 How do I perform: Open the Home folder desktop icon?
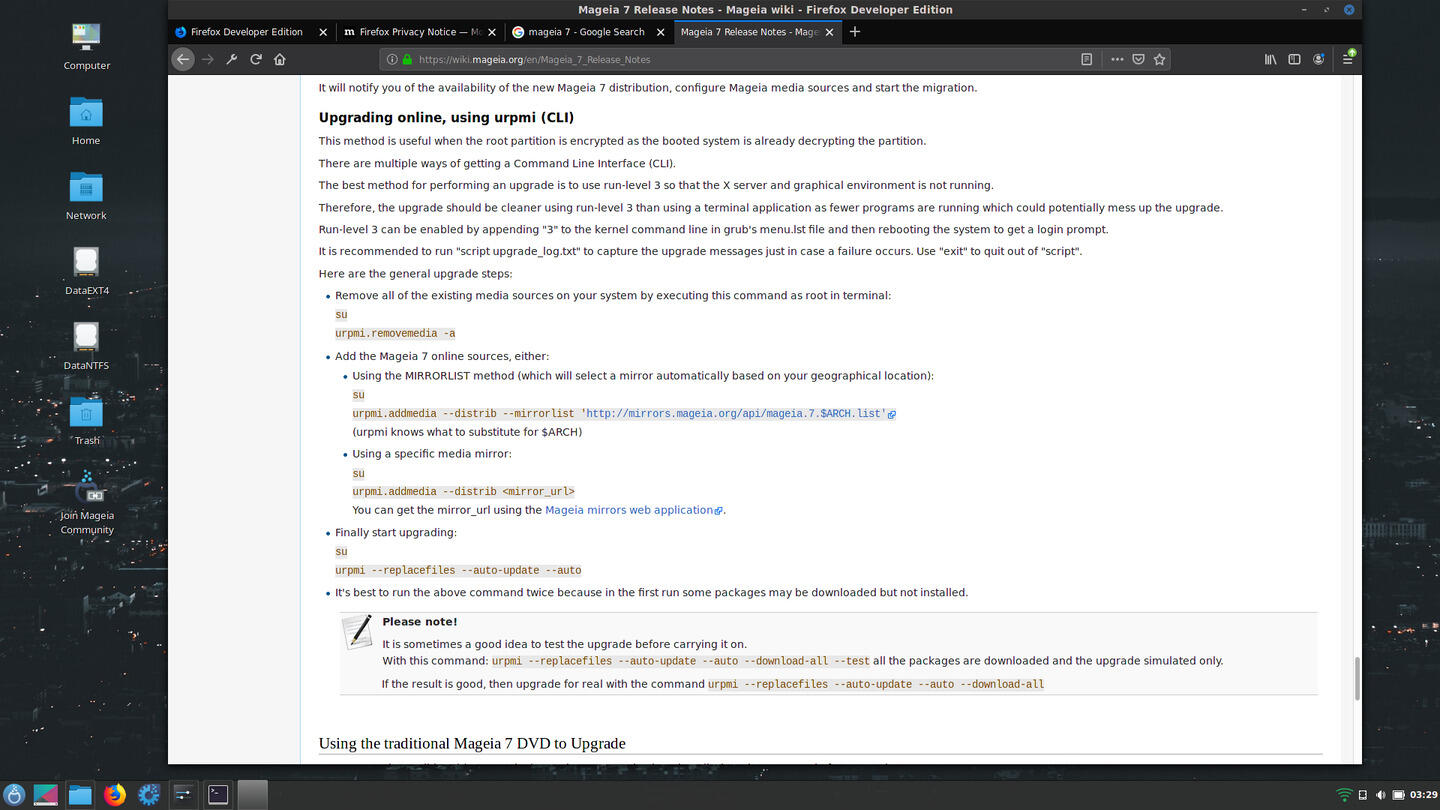86,122
